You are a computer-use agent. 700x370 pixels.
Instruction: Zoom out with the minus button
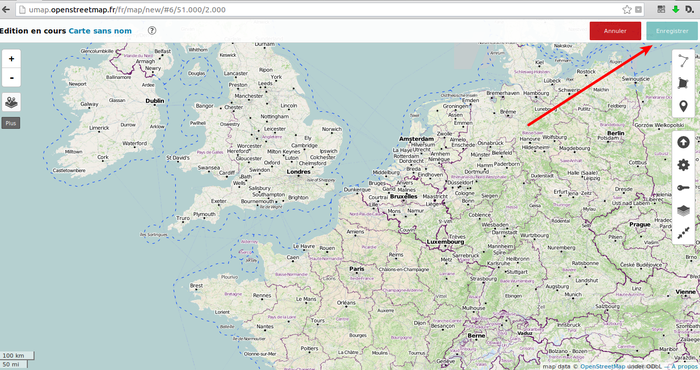tap(11, 78)
